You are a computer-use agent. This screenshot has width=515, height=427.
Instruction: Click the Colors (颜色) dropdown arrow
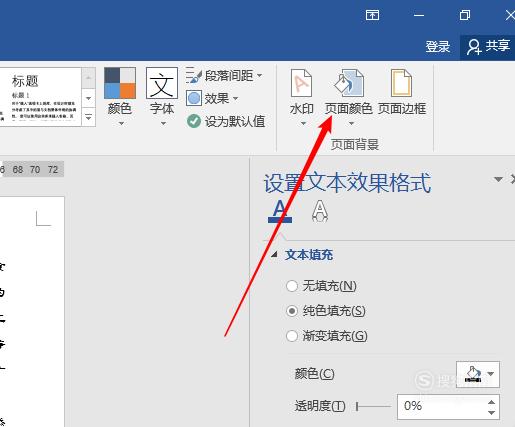(121, 124)
